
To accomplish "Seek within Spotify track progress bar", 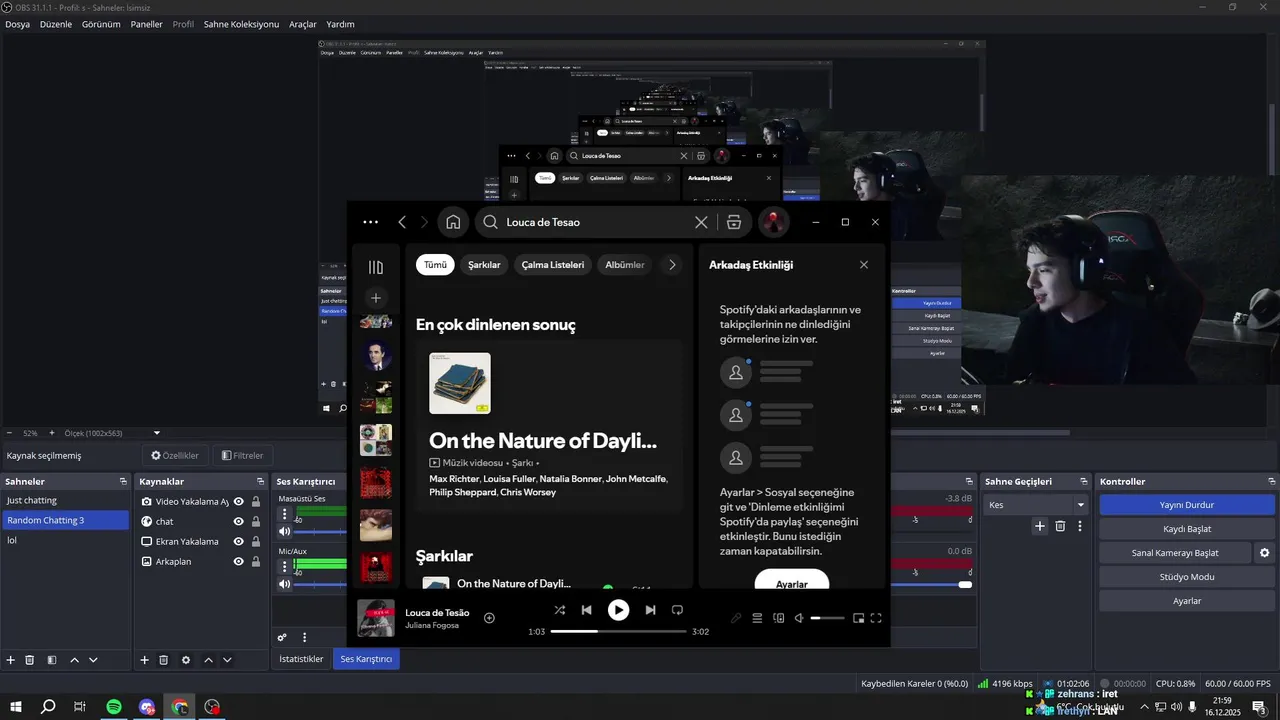I will tap(618, 632).
